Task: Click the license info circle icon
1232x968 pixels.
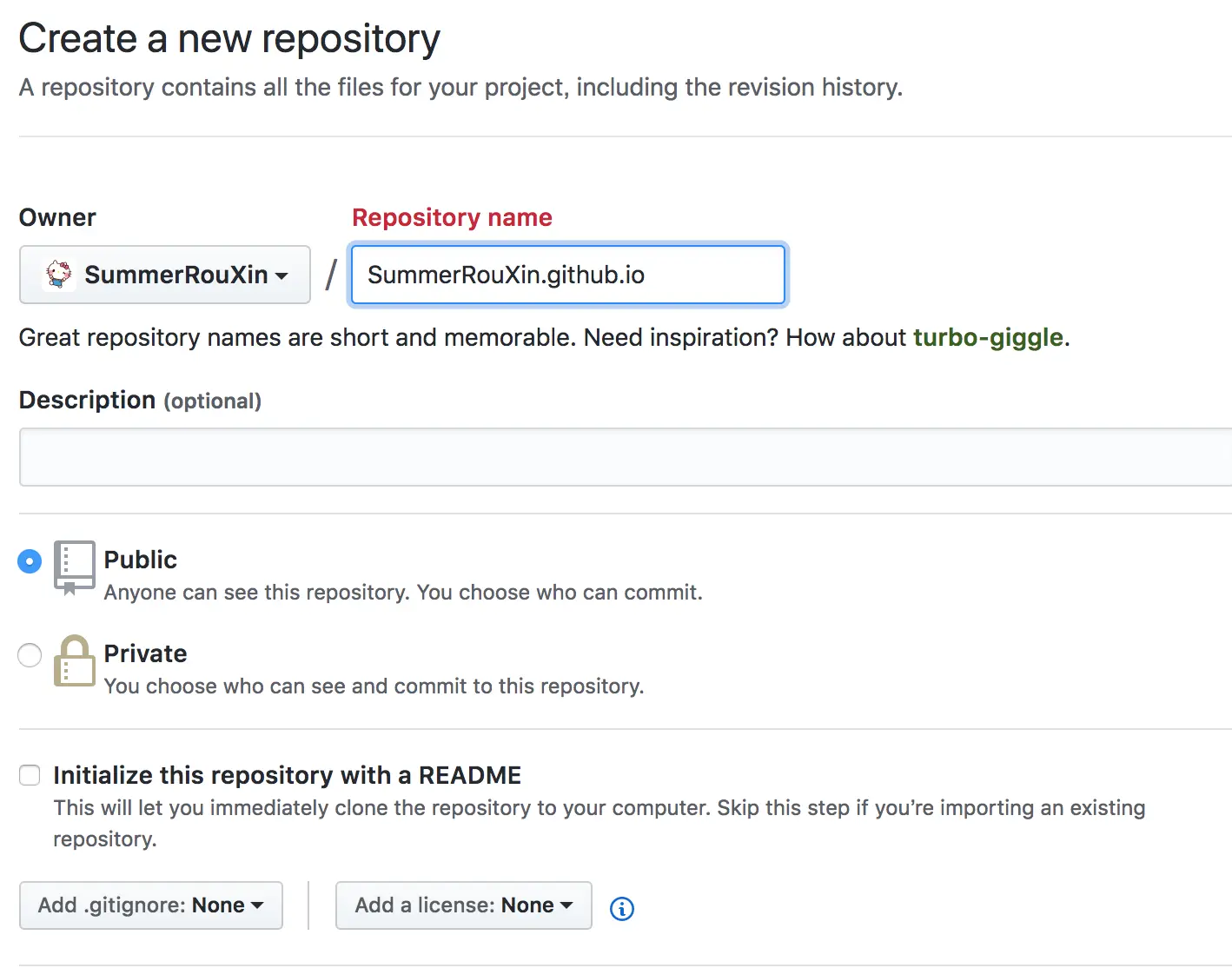Action: 622,909
